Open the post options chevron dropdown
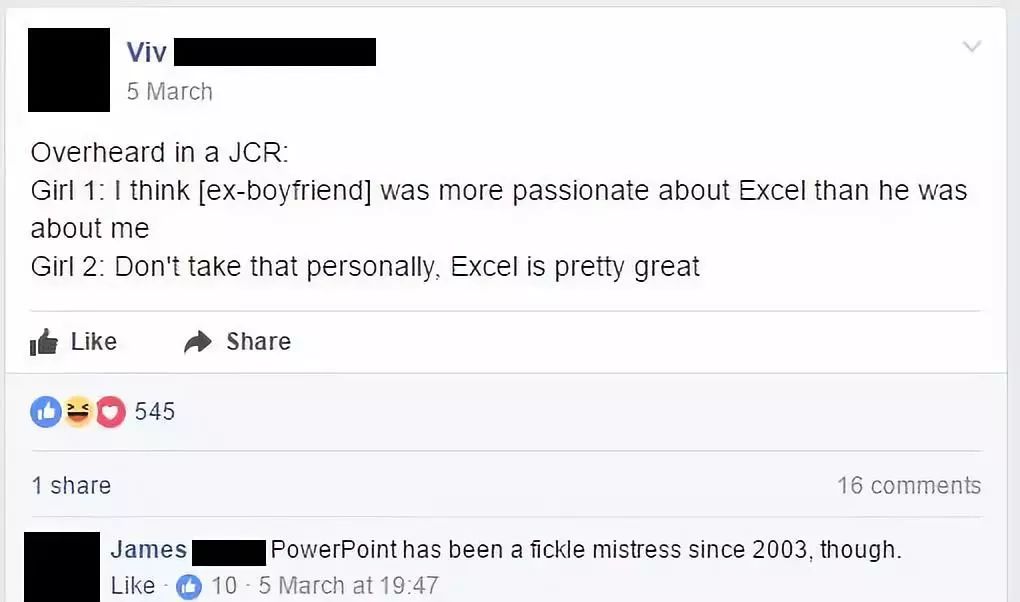1020x602 pixels. point(971,47)
